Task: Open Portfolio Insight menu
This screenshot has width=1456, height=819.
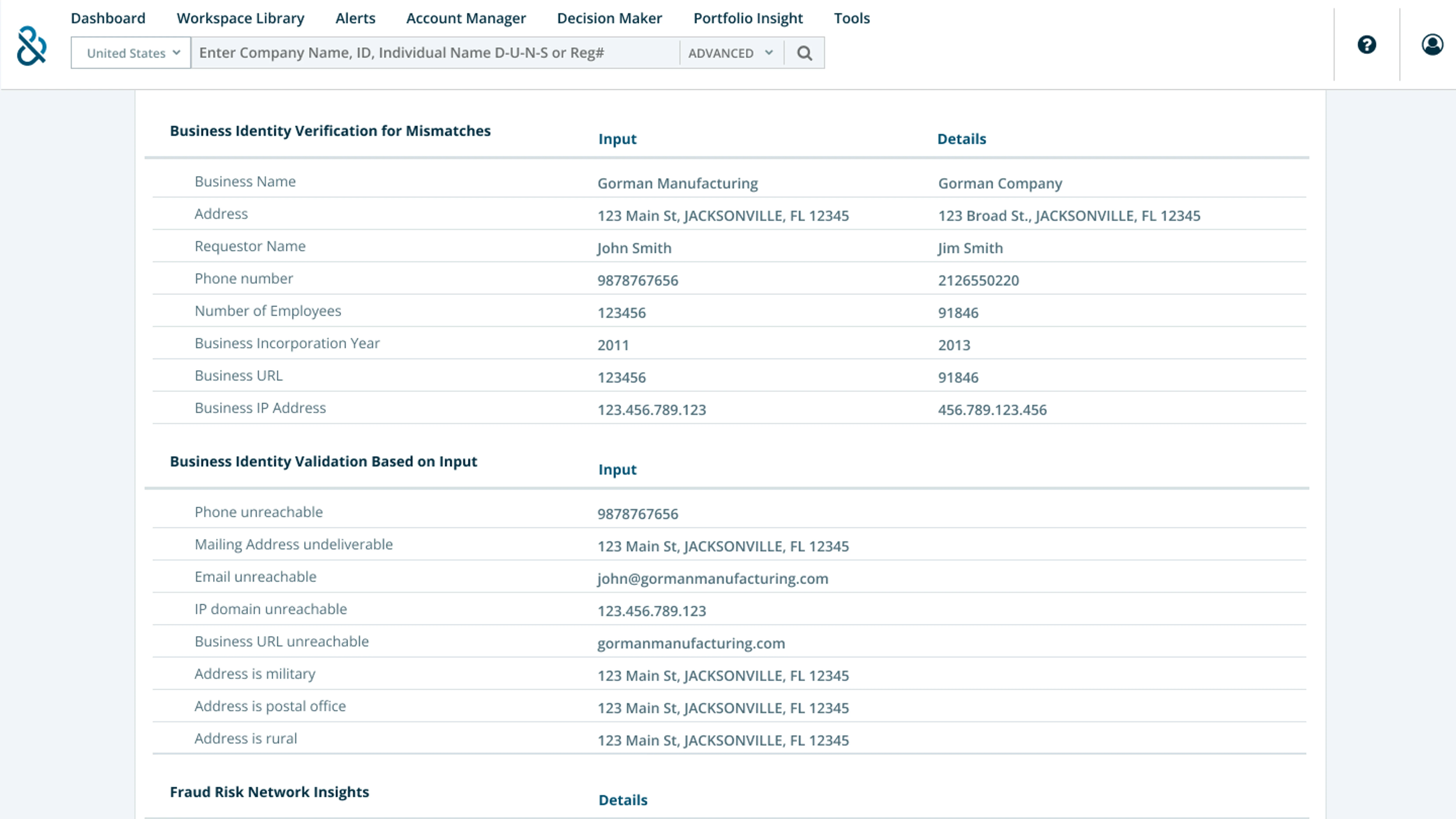Action: (748, 18)
